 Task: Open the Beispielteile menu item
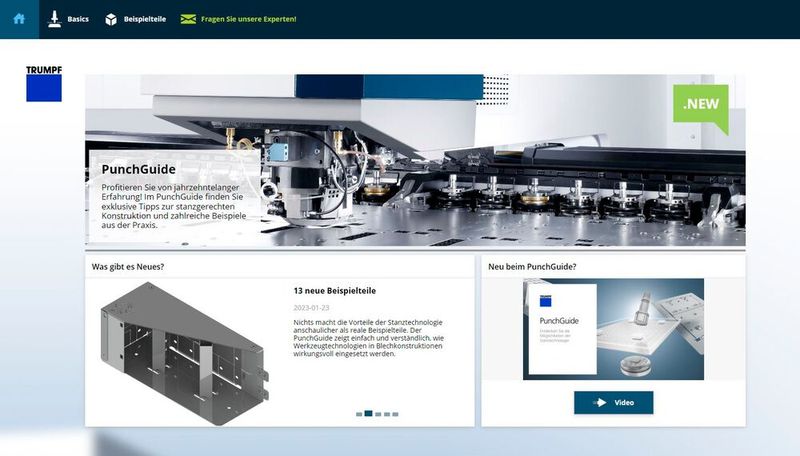click(x=135, y=19)
